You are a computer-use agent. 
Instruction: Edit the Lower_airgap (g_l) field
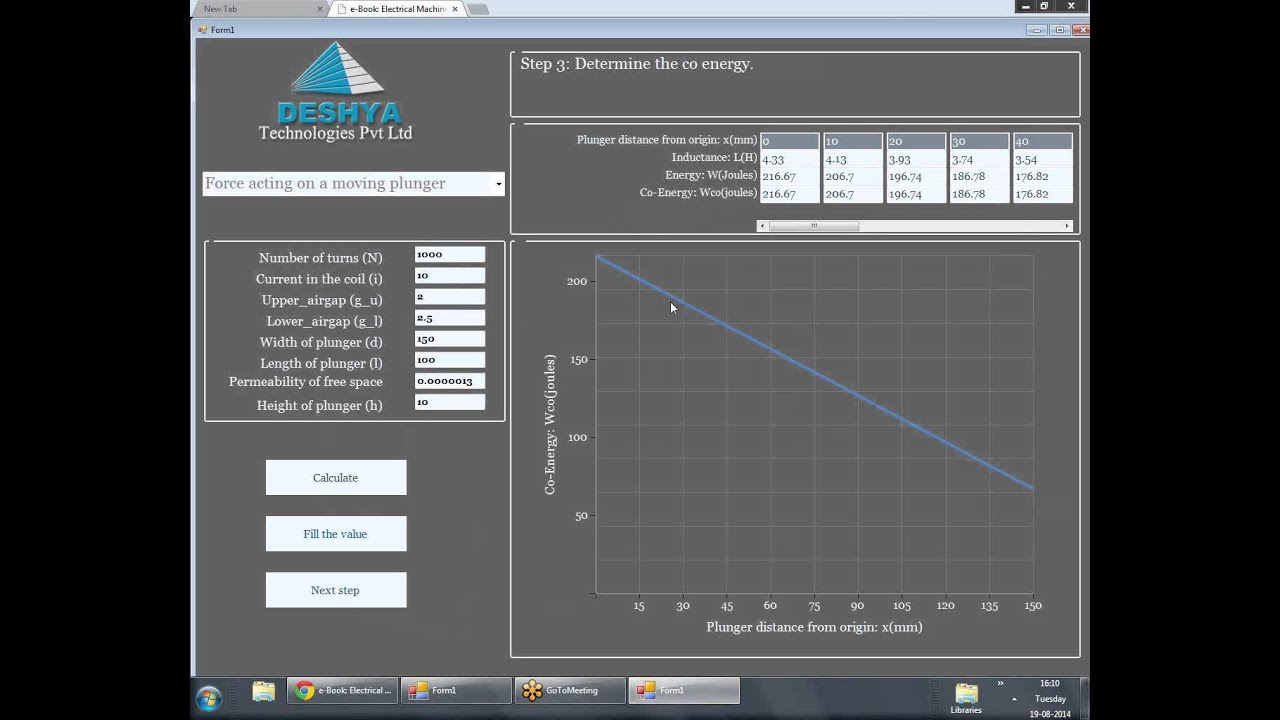coord(450,318)
